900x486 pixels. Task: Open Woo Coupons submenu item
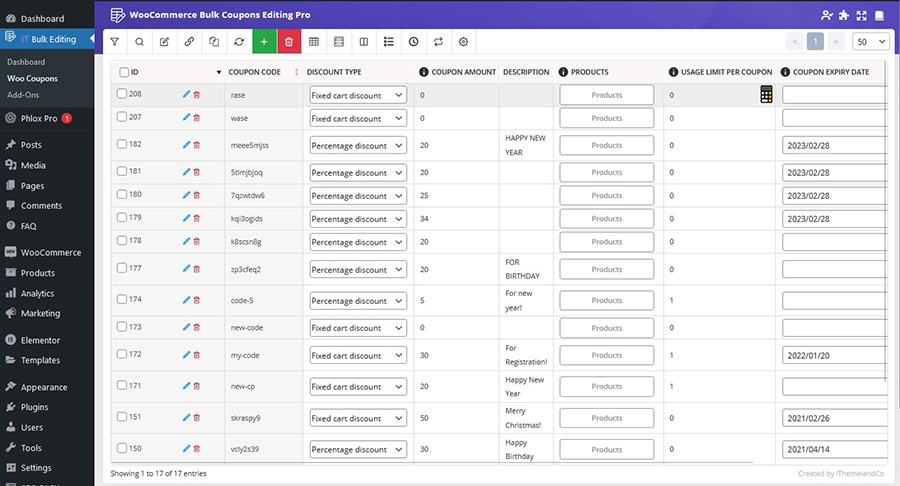pos(32,79)
